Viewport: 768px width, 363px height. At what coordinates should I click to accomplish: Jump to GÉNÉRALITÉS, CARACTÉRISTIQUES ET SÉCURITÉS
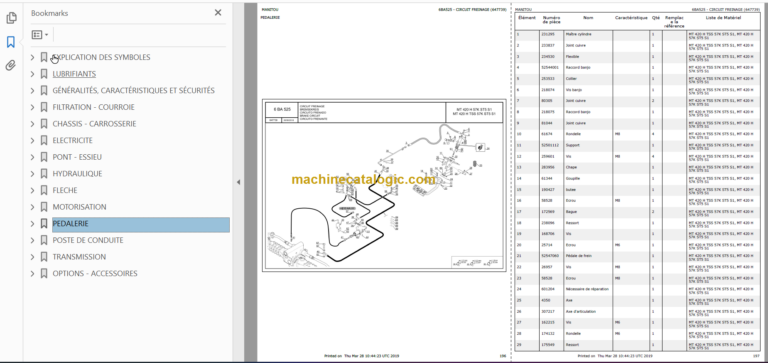tap(133, 91)
